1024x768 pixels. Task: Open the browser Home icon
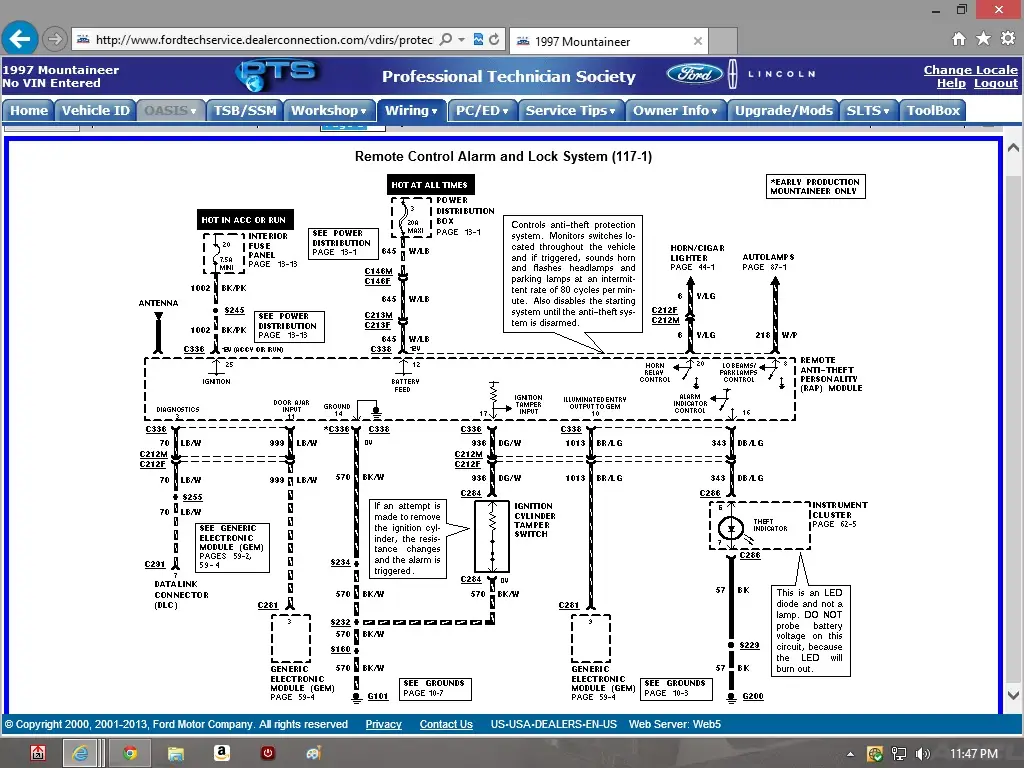pos(958,39)
